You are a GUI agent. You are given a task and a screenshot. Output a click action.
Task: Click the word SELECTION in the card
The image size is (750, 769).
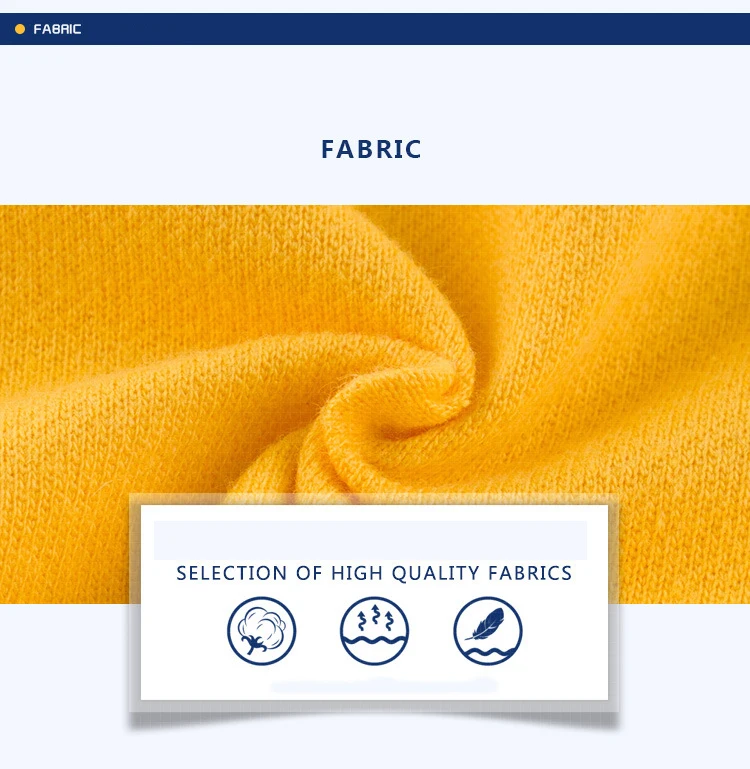coord(232,573)
